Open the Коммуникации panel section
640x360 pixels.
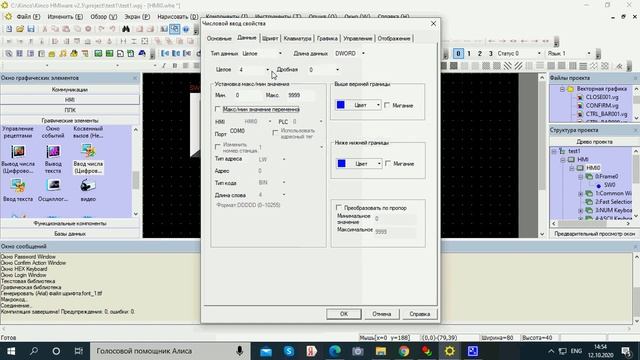[70, 89]
